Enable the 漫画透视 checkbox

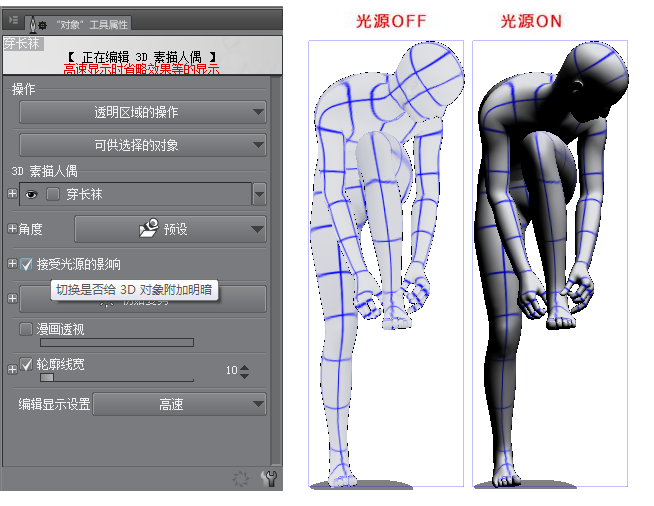[x=26, y=329]
